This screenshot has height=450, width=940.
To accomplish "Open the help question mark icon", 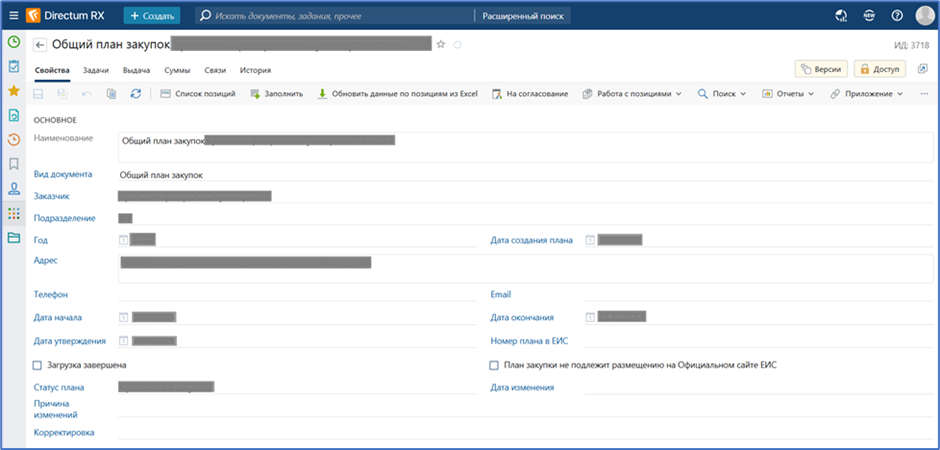I will (x=897, y=16).
